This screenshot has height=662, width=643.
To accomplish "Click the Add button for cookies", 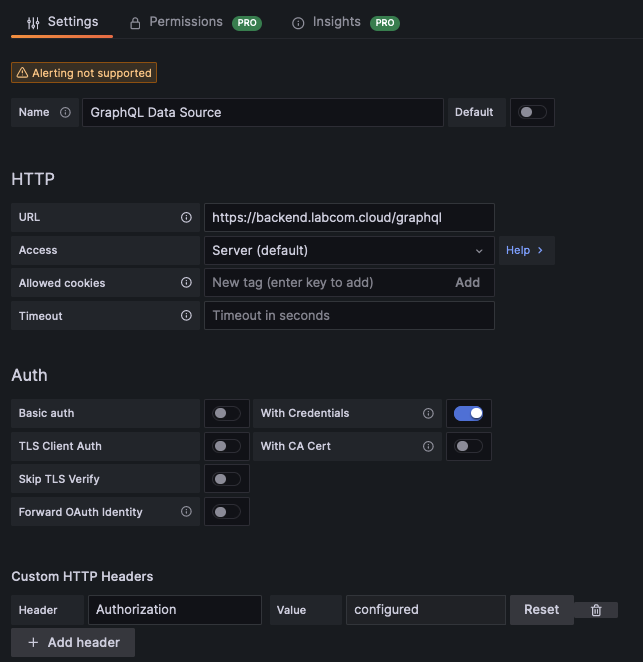I will tap(467, 283).
